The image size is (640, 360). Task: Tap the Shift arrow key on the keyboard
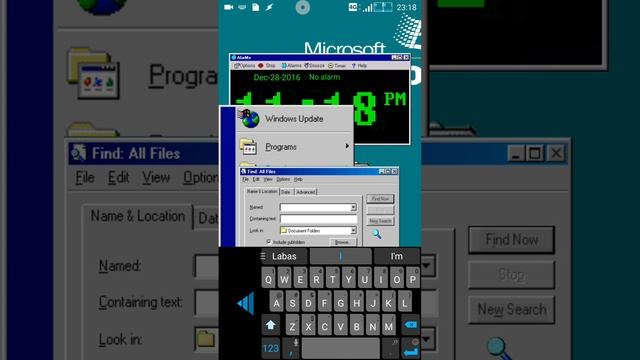(270, 325)
